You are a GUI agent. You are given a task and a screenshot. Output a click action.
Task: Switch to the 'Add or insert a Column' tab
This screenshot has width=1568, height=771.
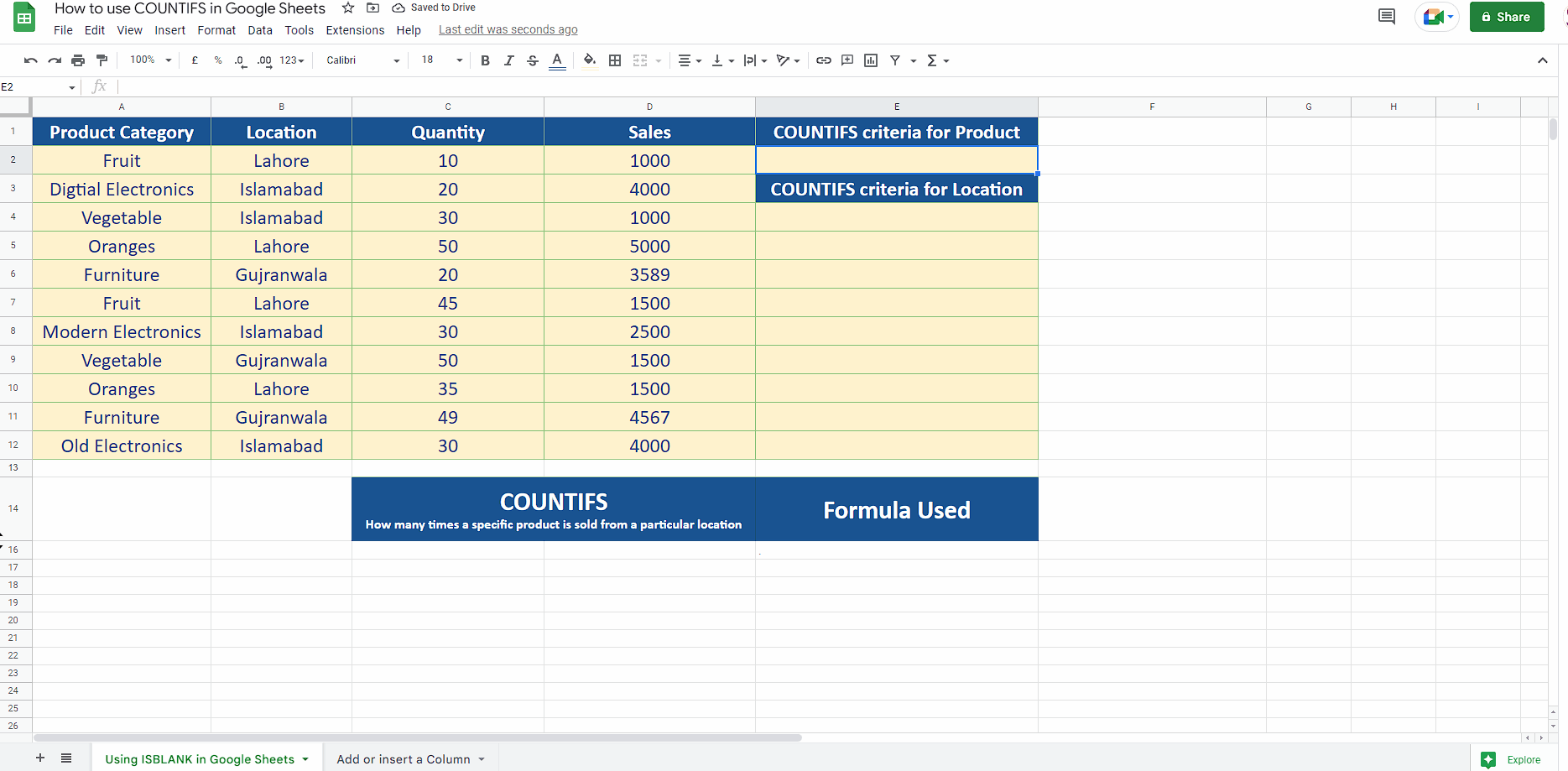[x=404, y=758]
